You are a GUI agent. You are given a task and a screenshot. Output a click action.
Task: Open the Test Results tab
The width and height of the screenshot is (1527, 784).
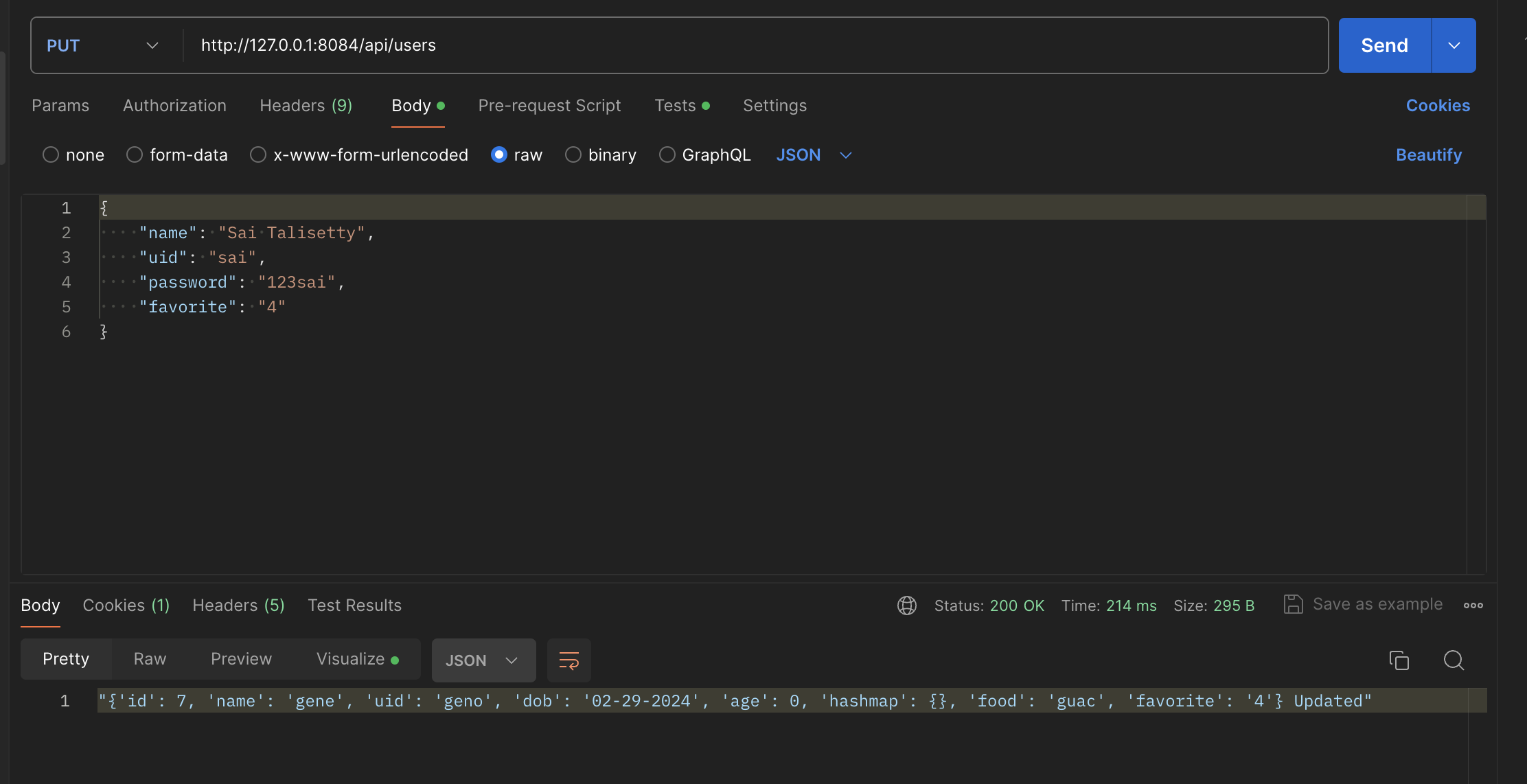354,606
